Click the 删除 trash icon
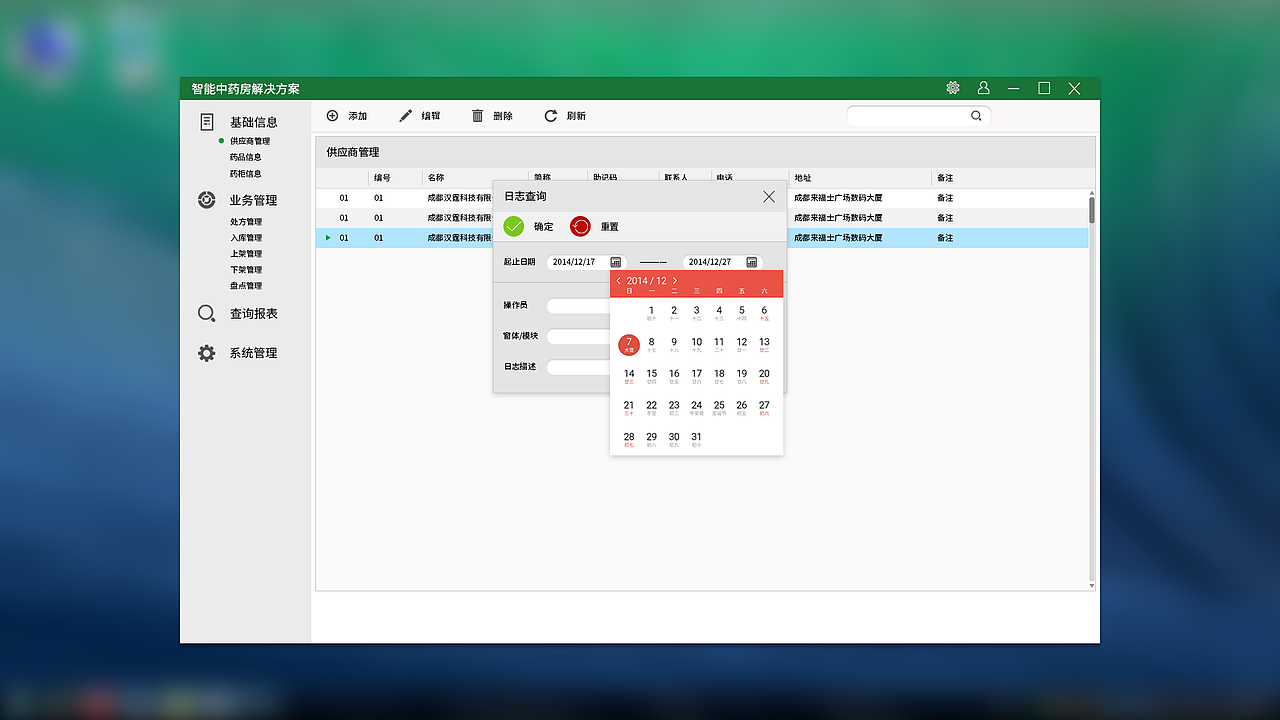 click(x=478, y=116)
